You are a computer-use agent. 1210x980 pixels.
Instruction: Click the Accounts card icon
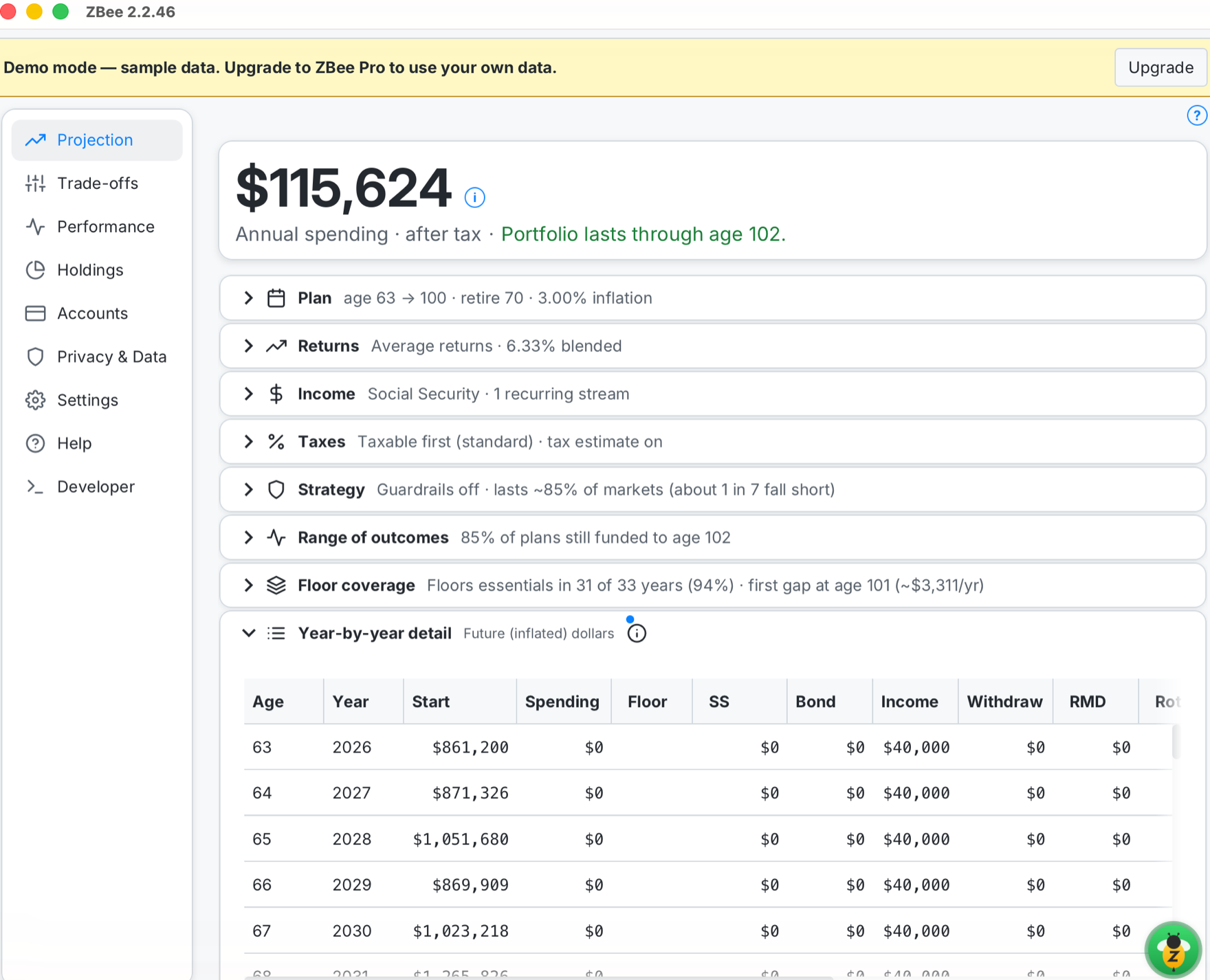pos(35,313)
